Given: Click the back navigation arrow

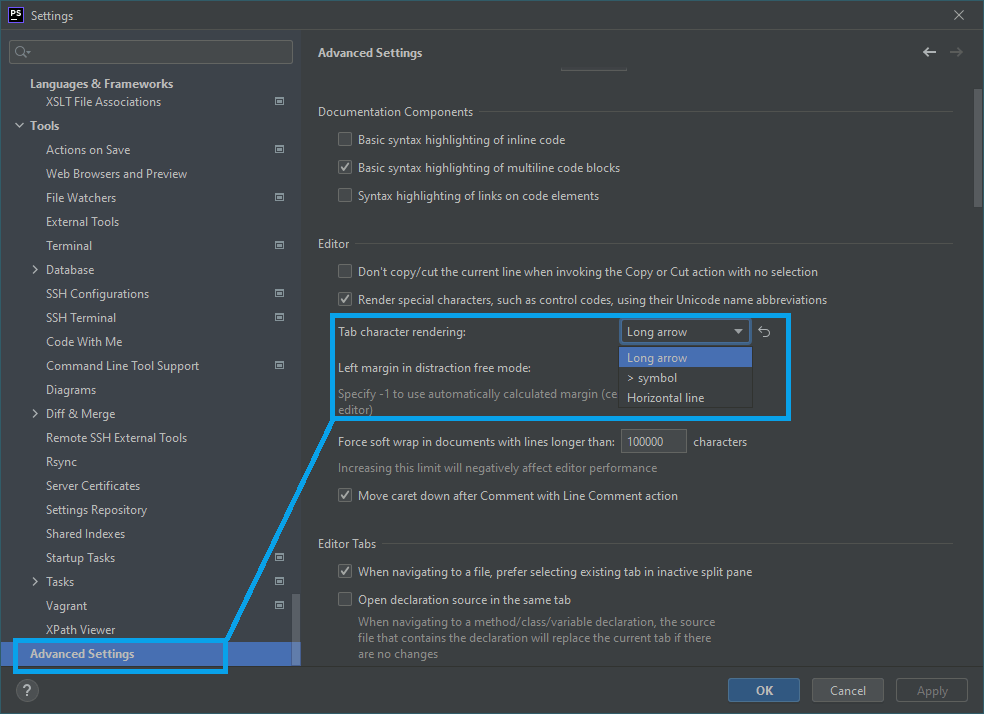Looking at the screenshot, I should click(929, 51).
